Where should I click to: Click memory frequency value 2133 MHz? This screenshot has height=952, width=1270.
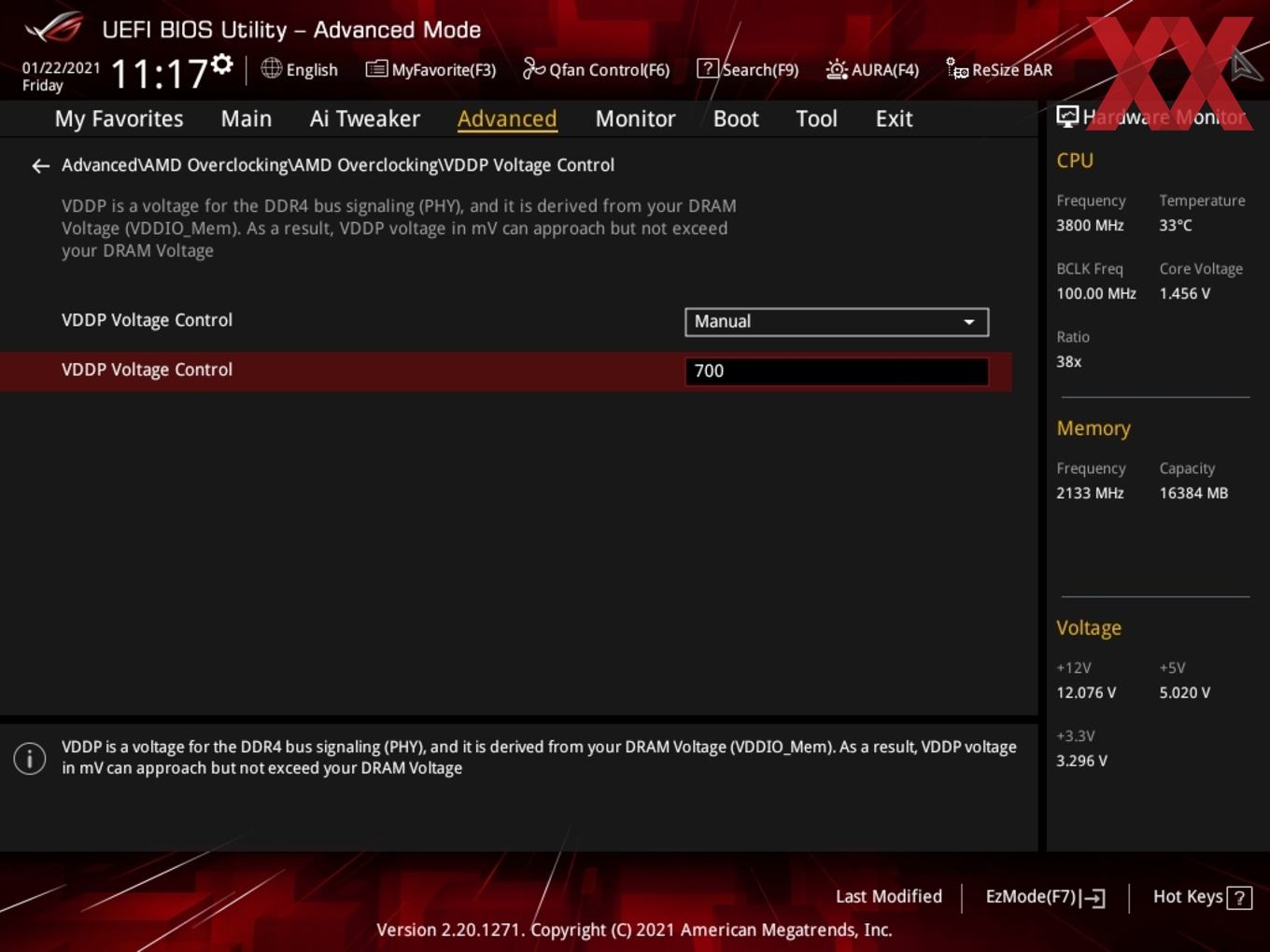tap(1090, 494)
